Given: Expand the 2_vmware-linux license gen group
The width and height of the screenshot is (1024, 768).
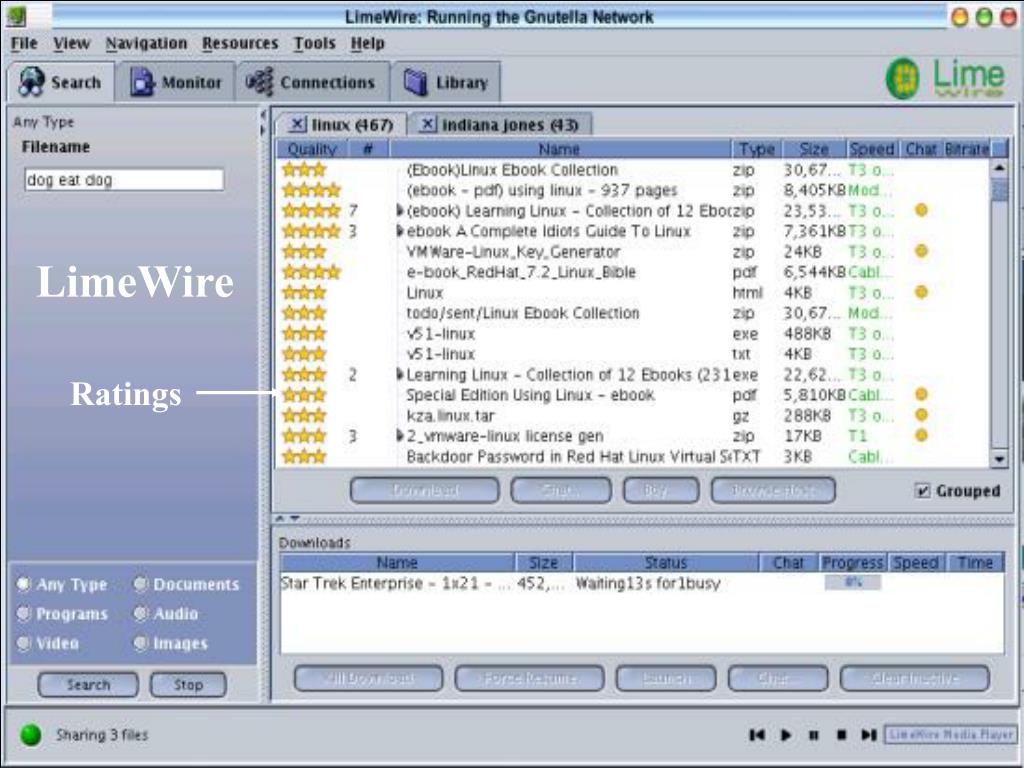Looking at the screenshot, I should (x=400, y=436).
